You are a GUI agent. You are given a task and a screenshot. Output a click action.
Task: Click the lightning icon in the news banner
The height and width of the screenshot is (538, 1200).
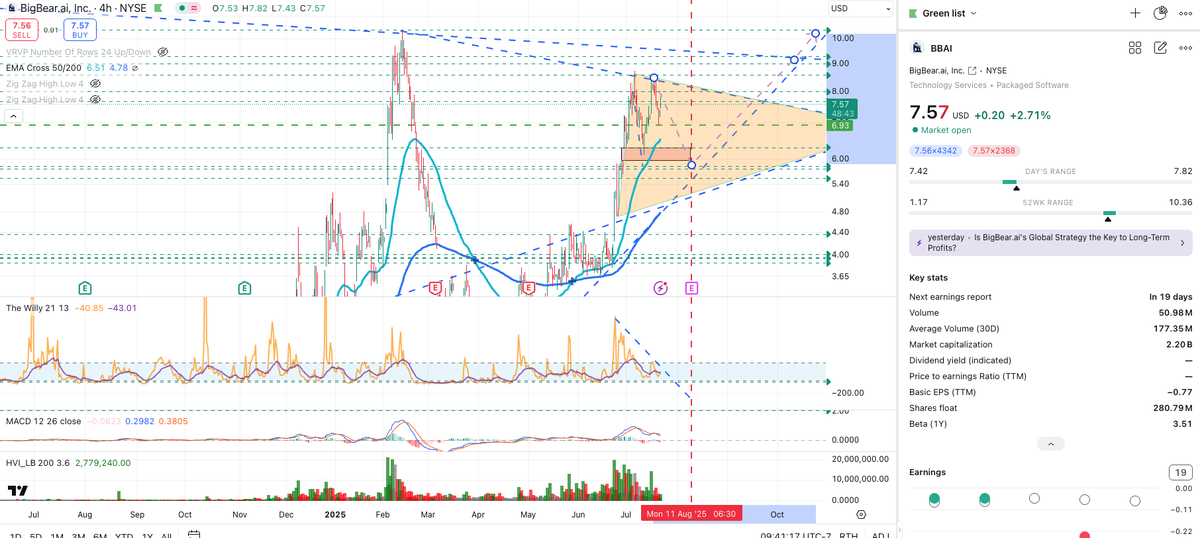(918, 242)
